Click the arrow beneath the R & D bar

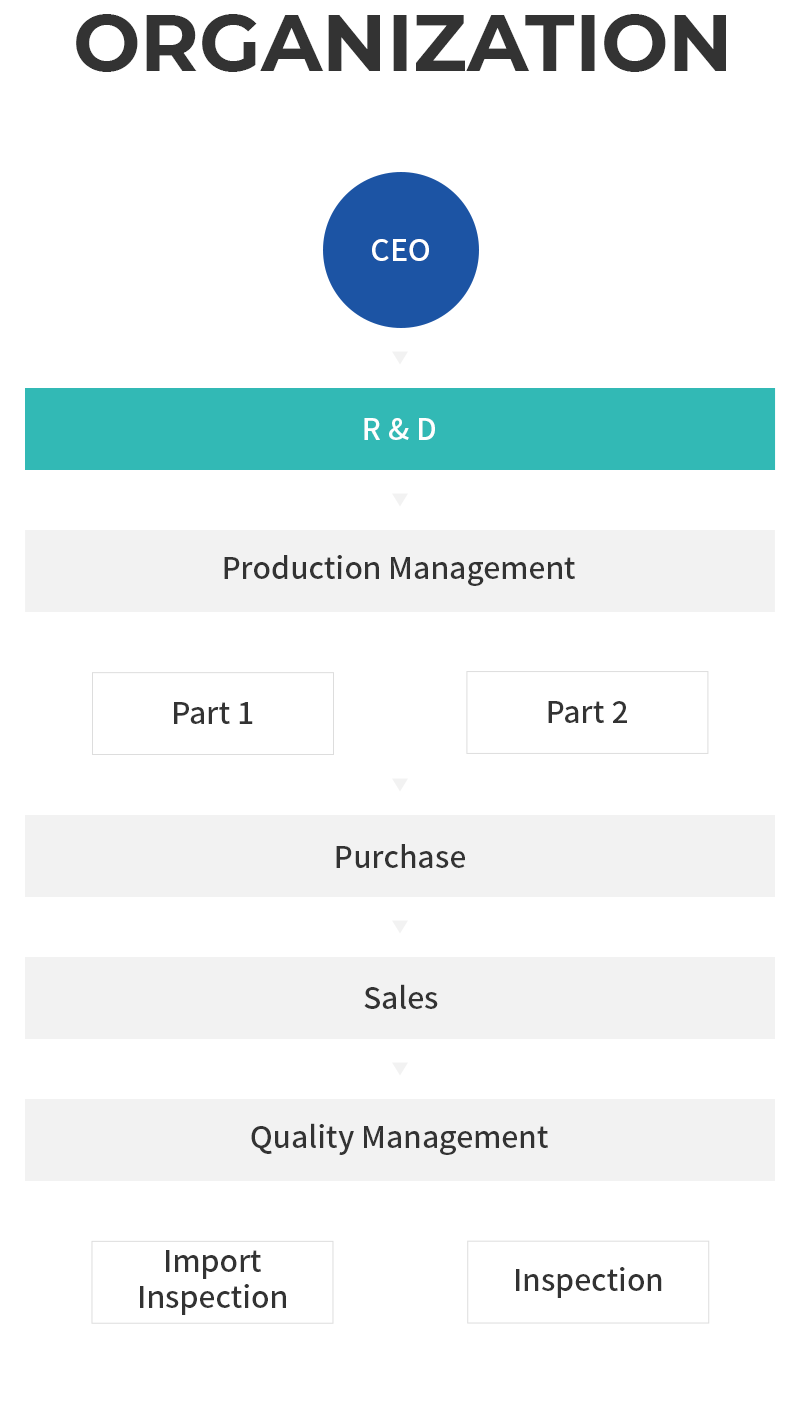(x=400, y=499)
